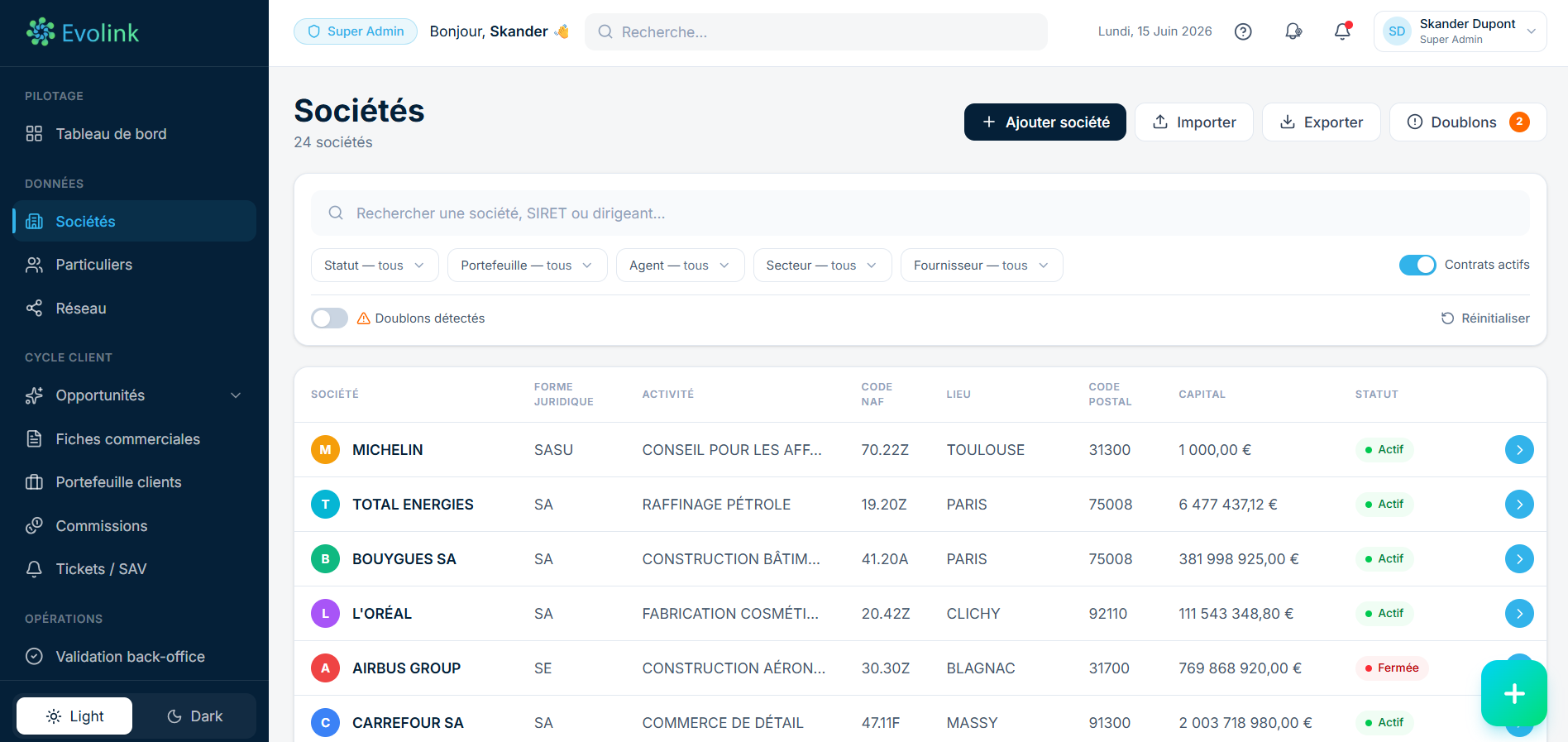Focus the société, SIRET ou dirigeant search

coord(920,213)
